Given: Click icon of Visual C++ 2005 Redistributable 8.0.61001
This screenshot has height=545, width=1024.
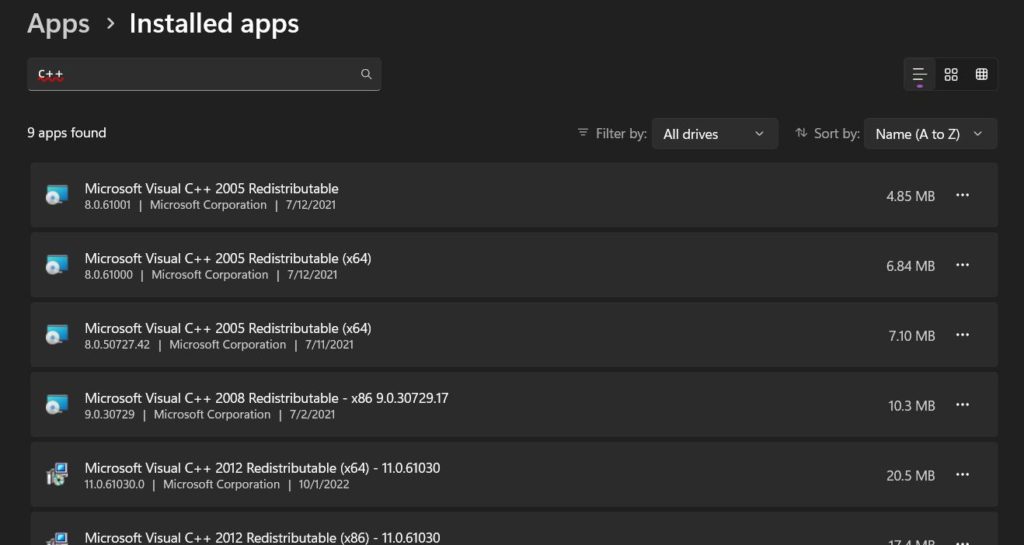Looking at the screenshot, I should tap(57, 195).
